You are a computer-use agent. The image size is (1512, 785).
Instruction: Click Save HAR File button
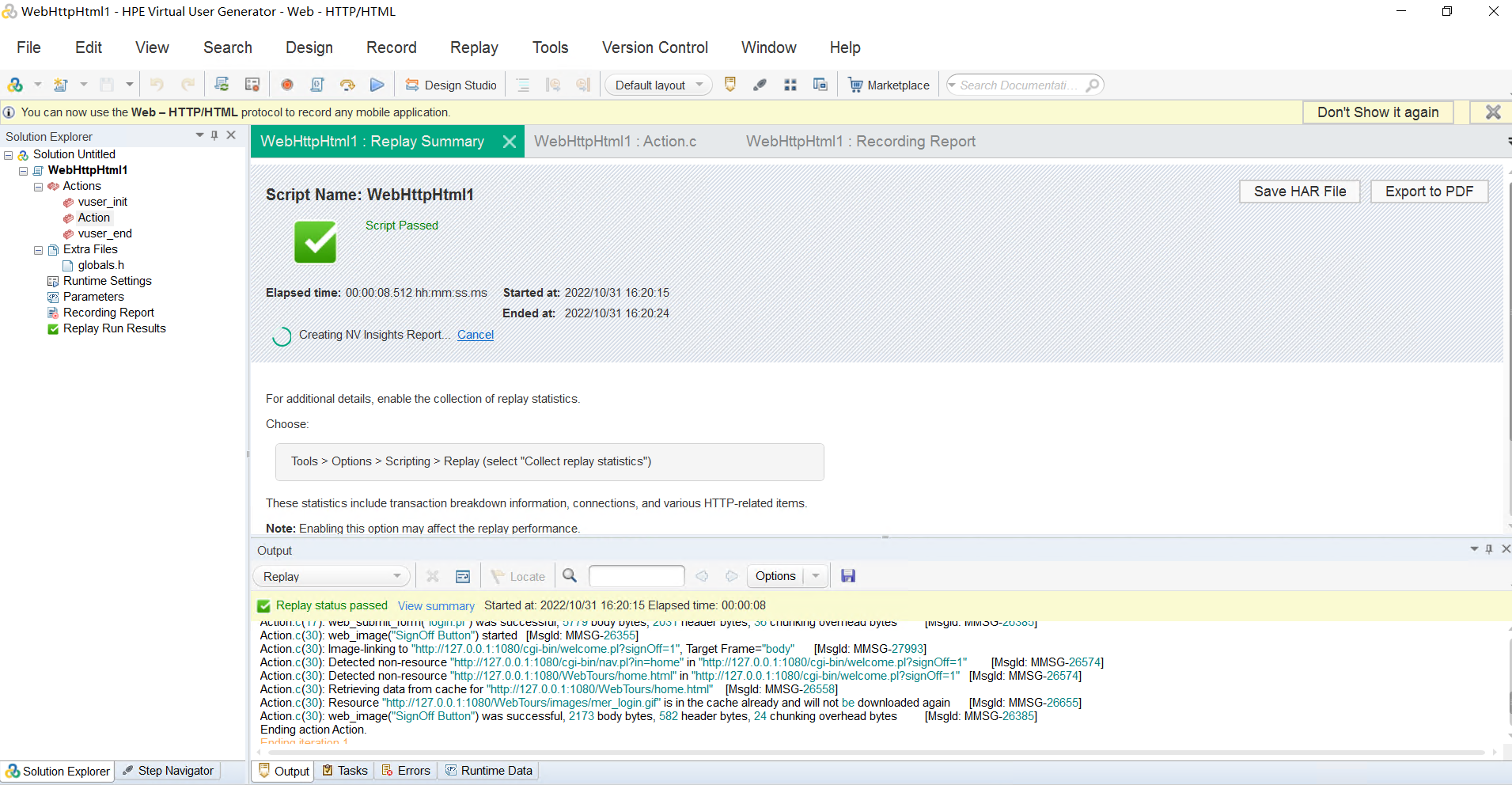click(1299, 192)
